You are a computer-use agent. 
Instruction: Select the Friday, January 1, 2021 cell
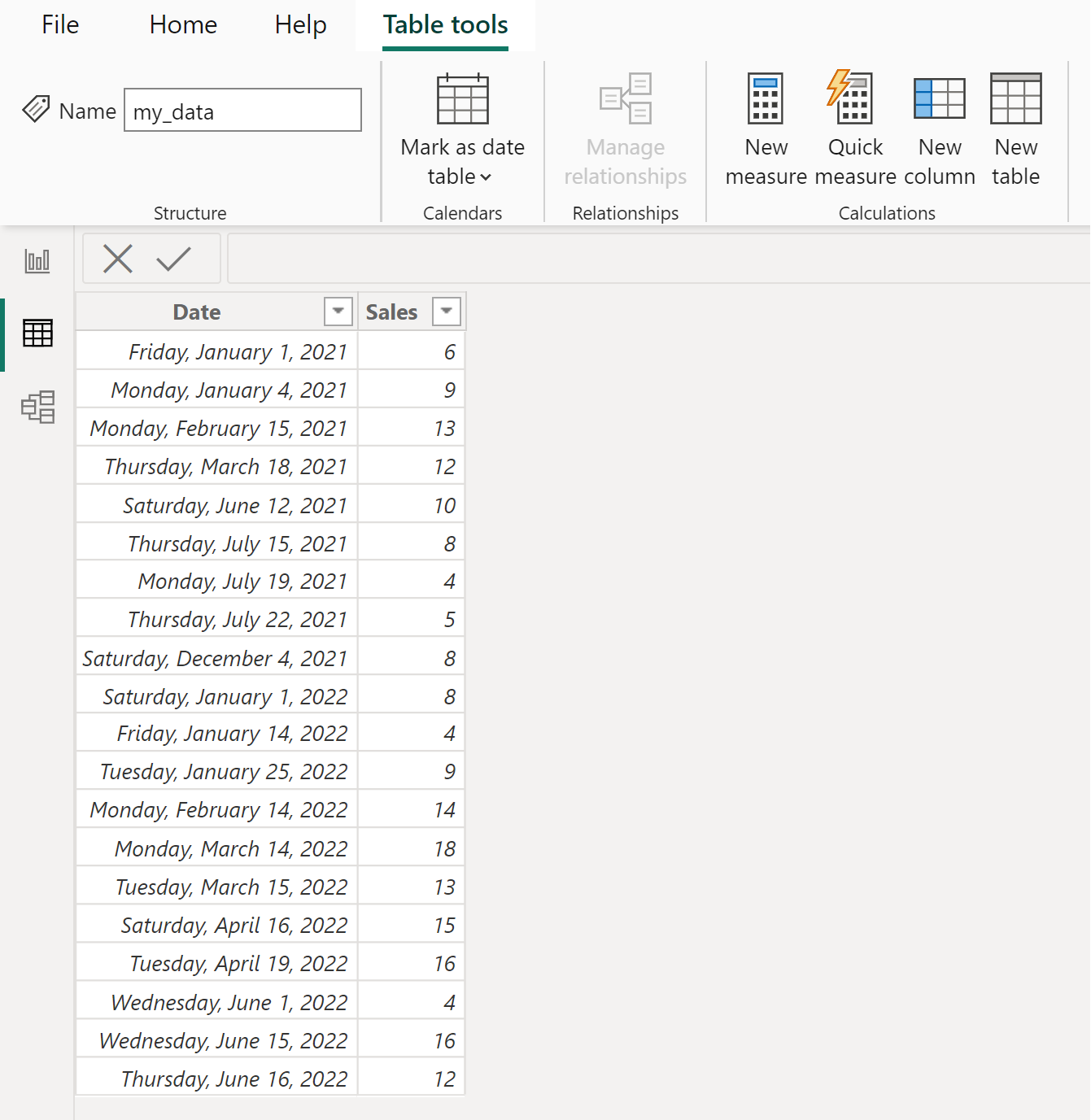(217, 351)
